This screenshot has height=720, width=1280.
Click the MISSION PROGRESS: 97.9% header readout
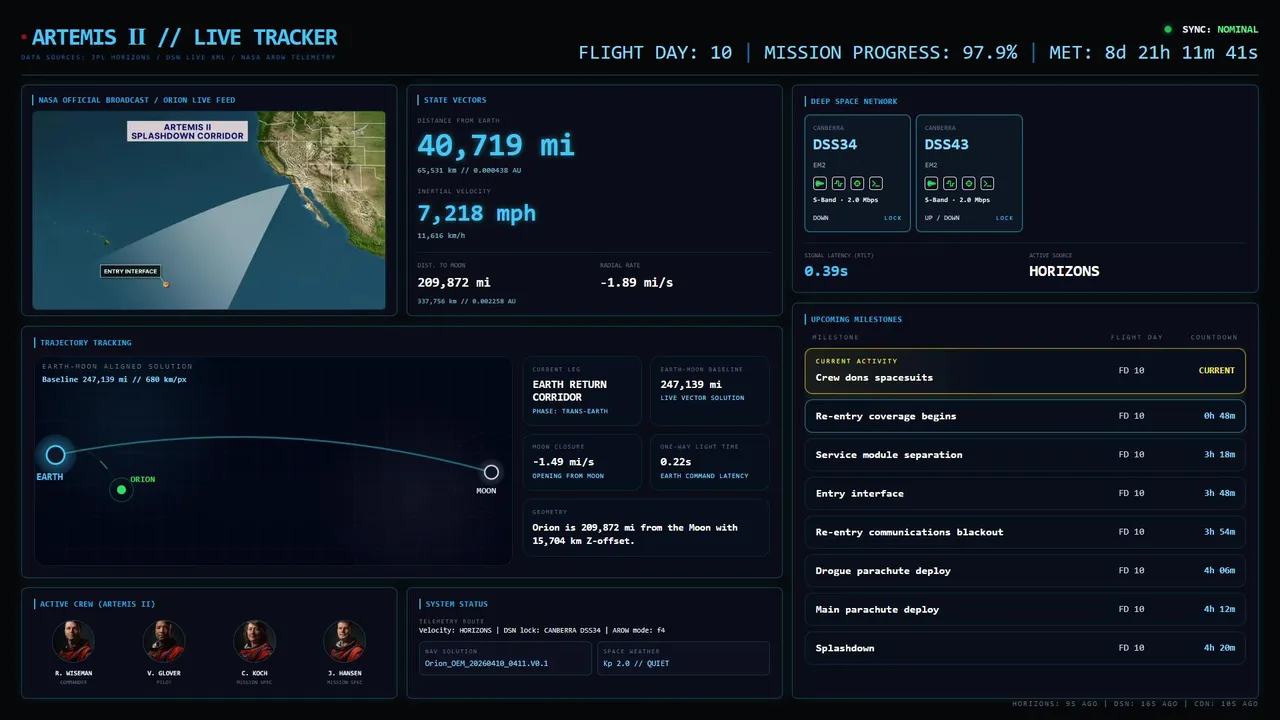coord(891,52)
